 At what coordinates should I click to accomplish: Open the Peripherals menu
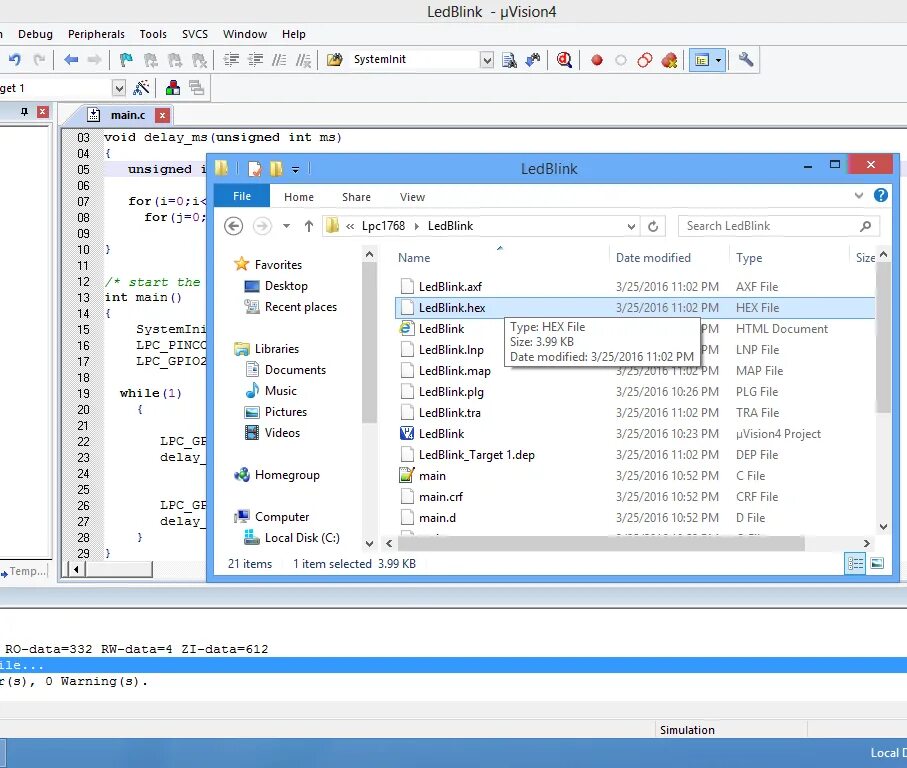(x=96, y=33)
